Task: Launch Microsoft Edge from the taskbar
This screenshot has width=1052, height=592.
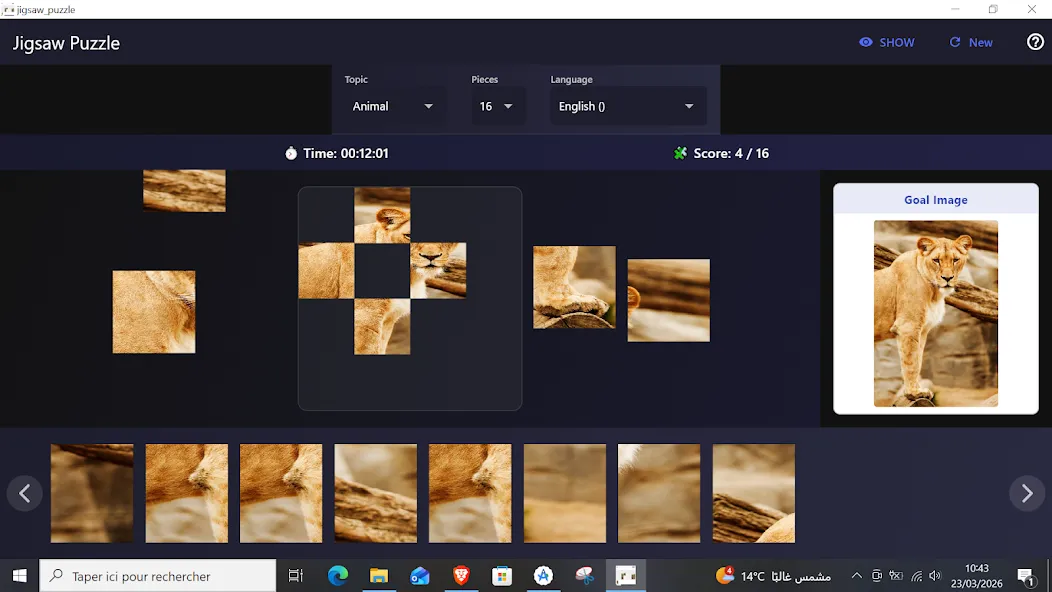Action: 337,576
